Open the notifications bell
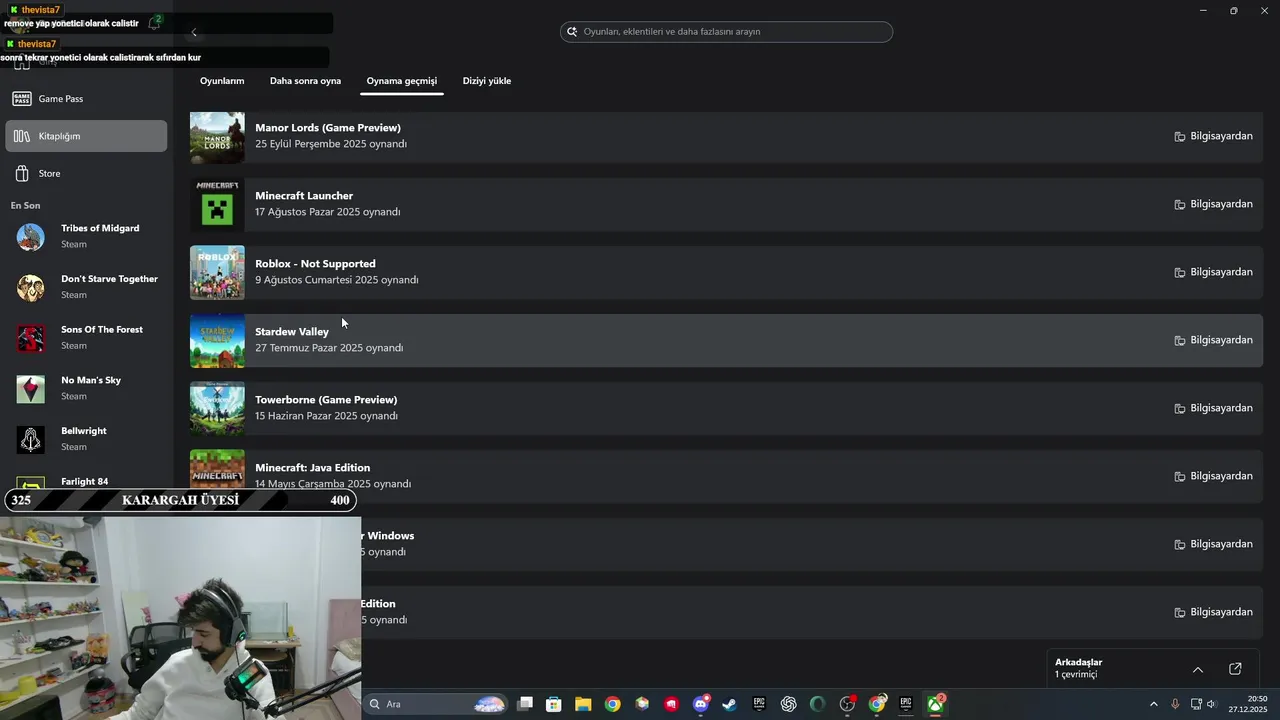 coord(155,22)
